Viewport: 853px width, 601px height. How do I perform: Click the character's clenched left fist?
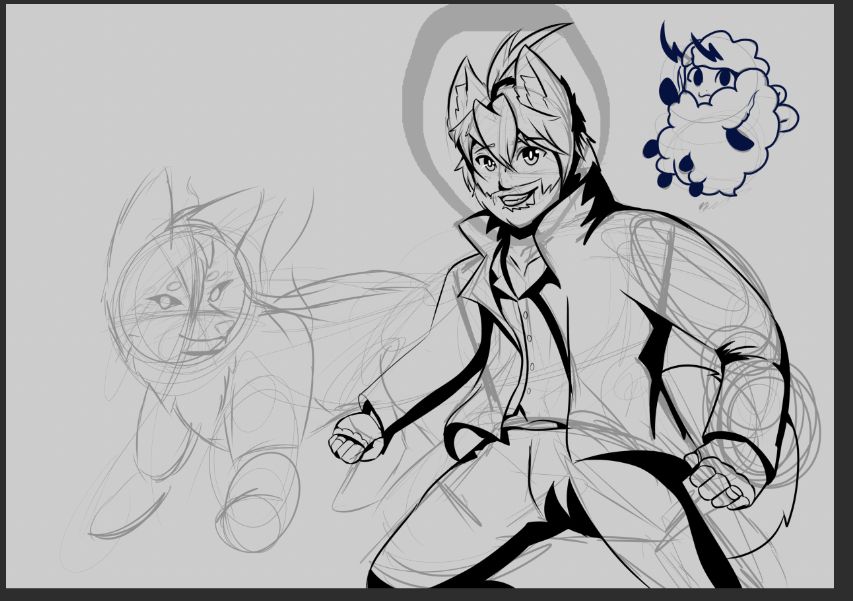356,438
